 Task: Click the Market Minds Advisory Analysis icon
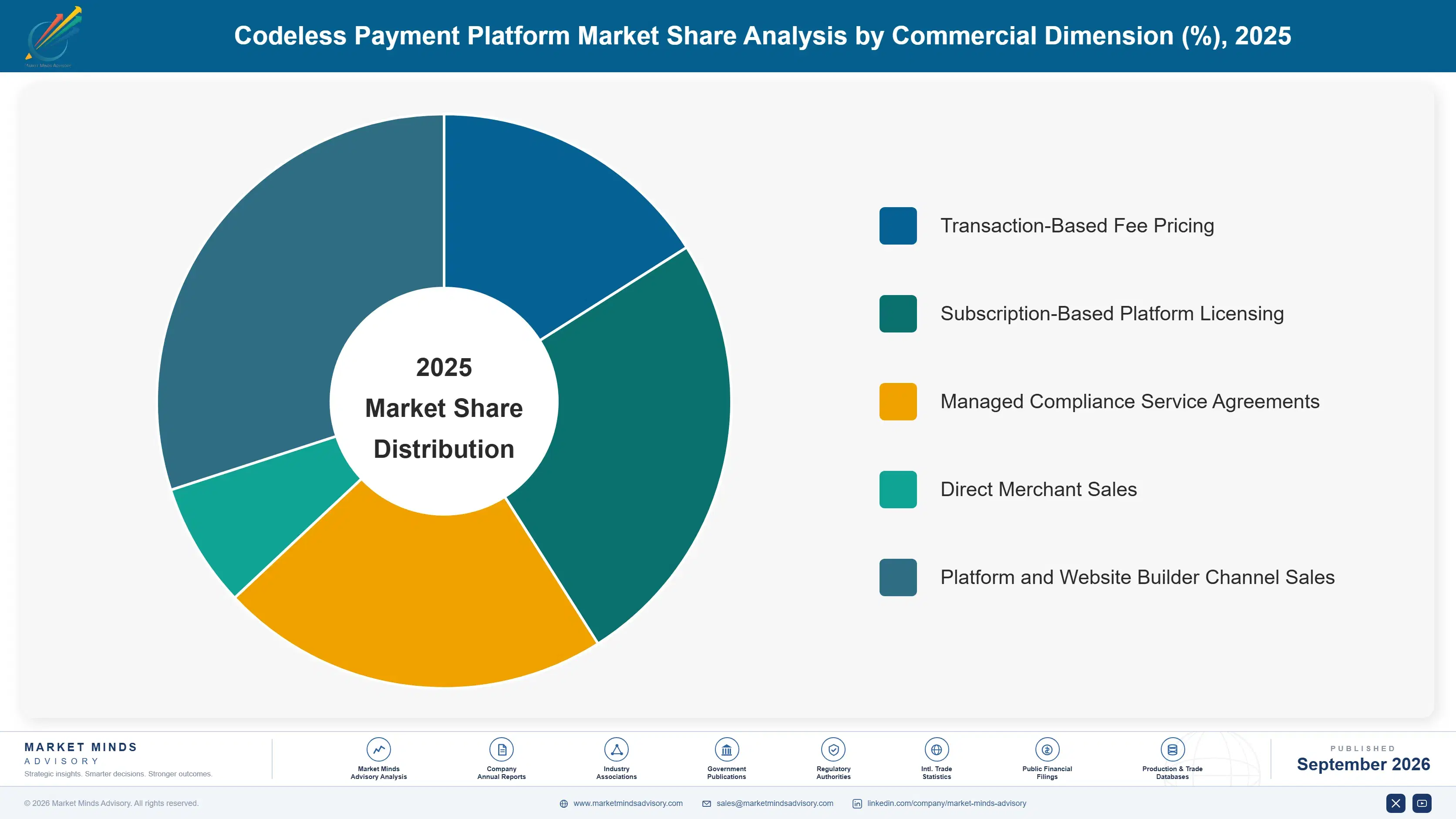point(379,749)
